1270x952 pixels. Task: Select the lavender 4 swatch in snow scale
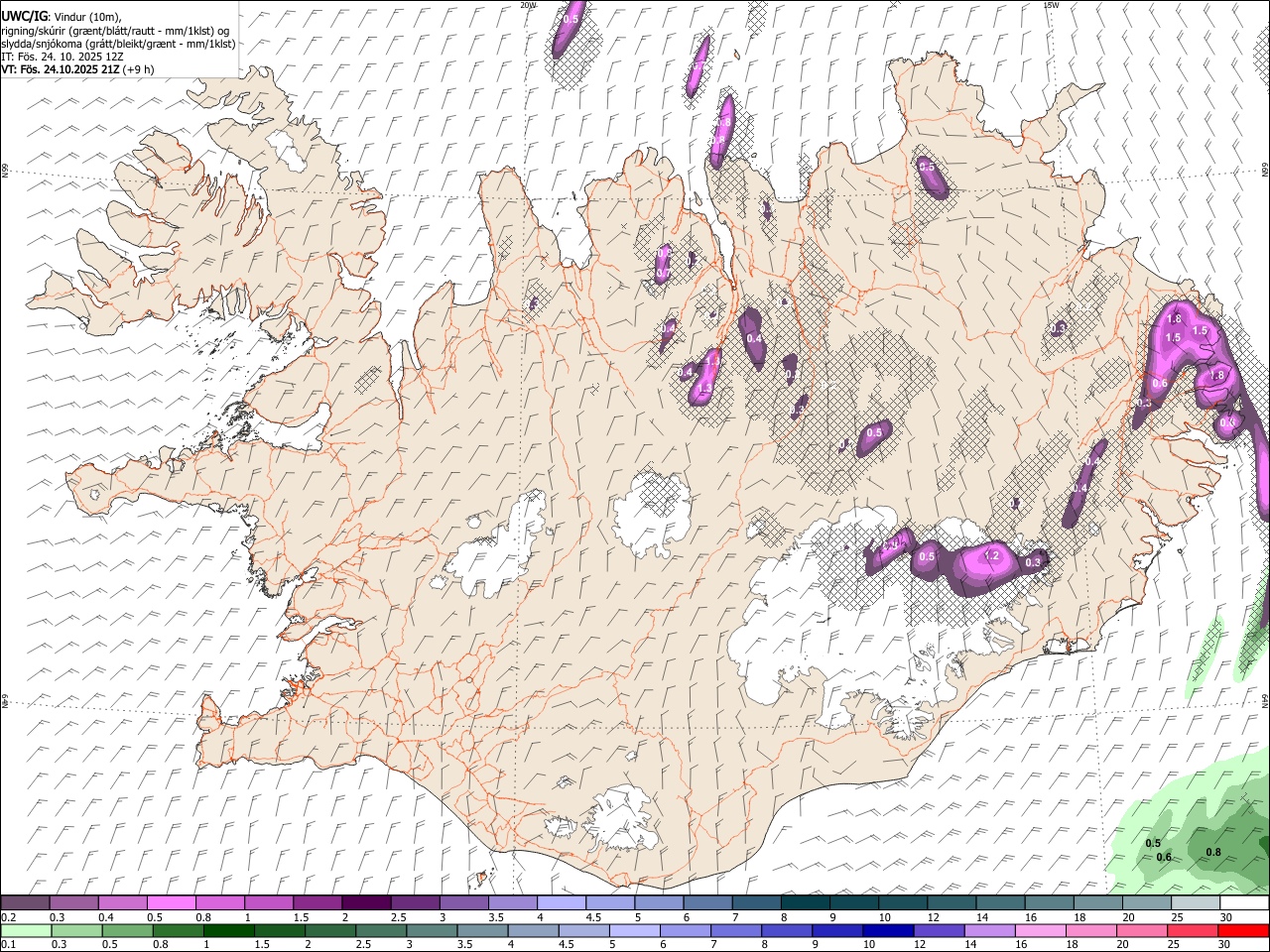click(562, 903)
